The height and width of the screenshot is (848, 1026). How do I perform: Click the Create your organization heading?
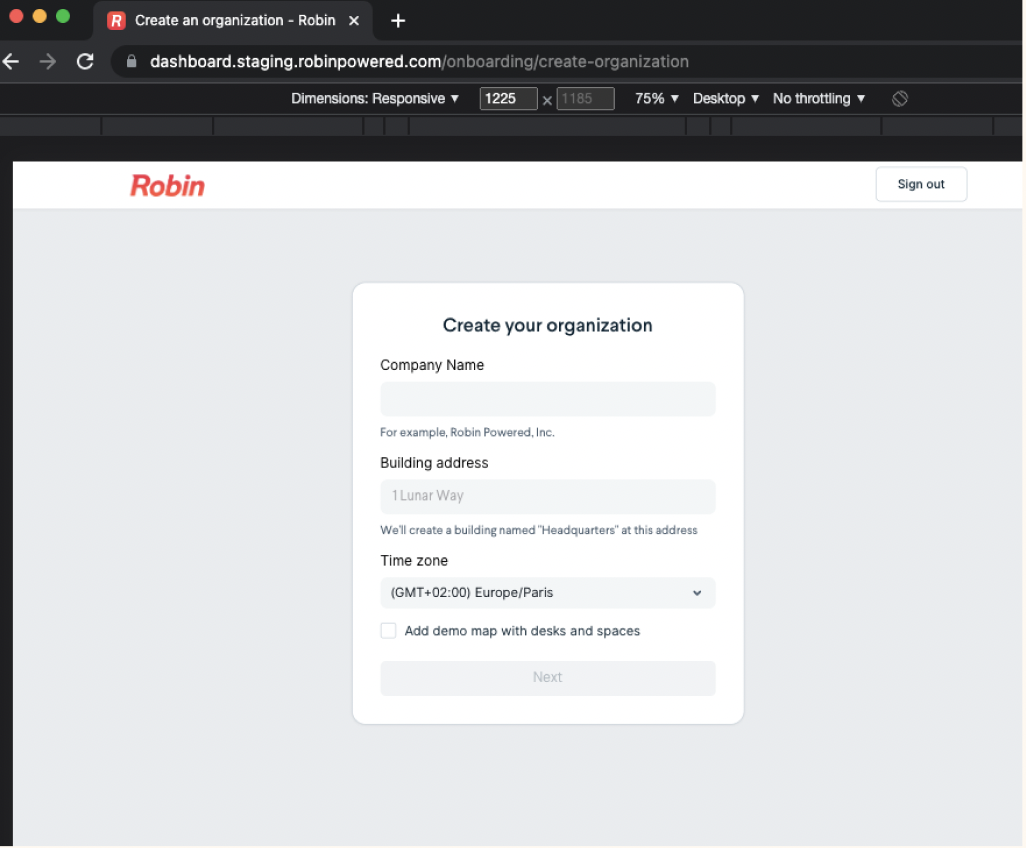coord(548,326)
